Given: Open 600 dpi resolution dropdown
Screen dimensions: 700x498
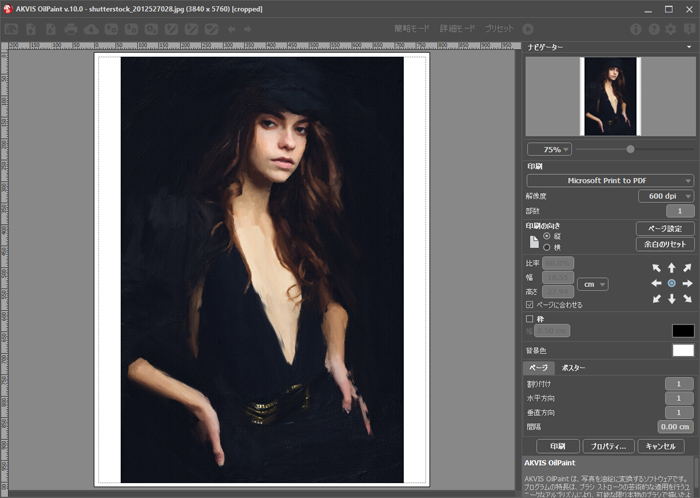Looking at the screenshot, I should [x=666, y=196].
